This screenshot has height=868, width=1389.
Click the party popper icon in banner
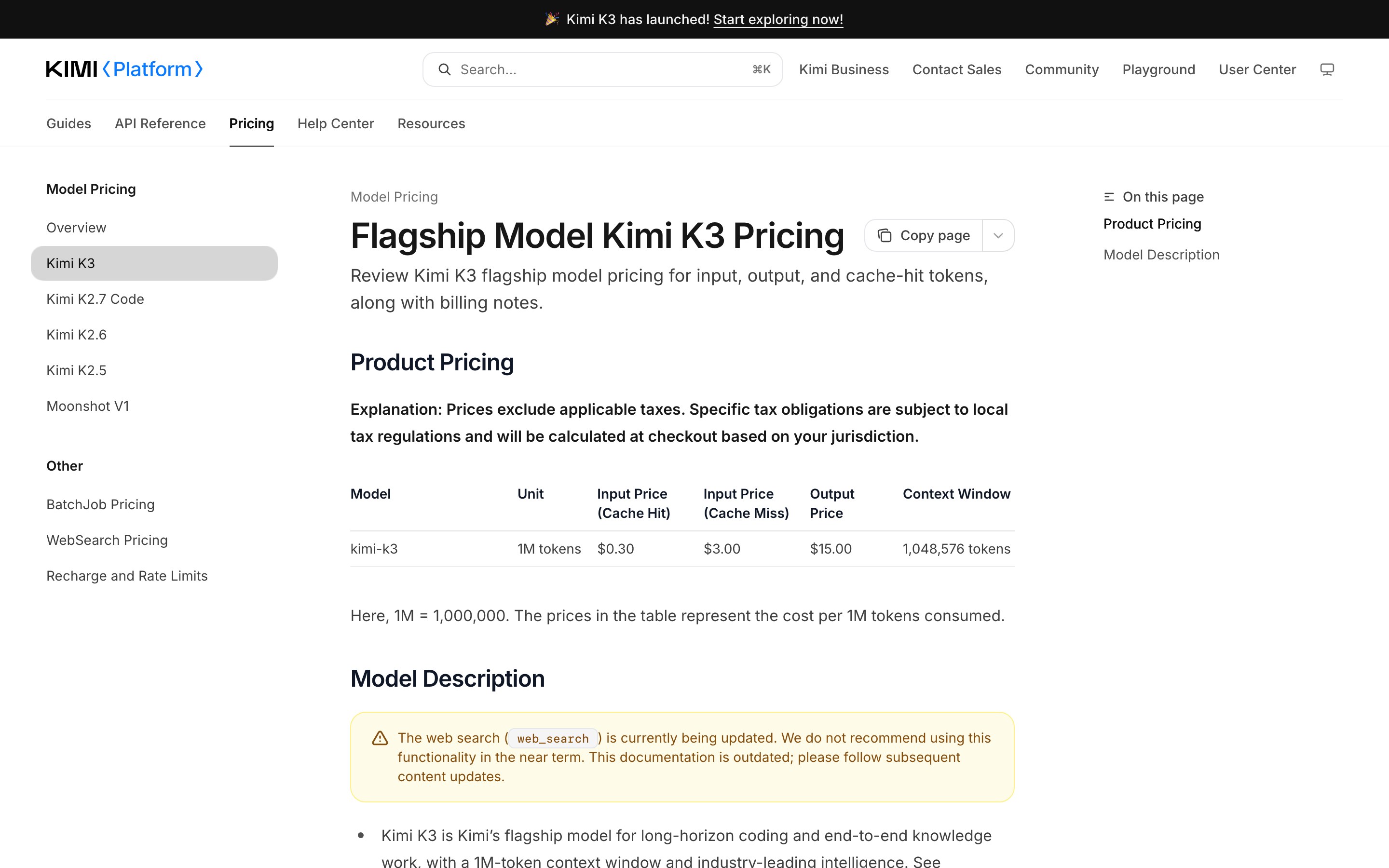click(x=552, y=19)
